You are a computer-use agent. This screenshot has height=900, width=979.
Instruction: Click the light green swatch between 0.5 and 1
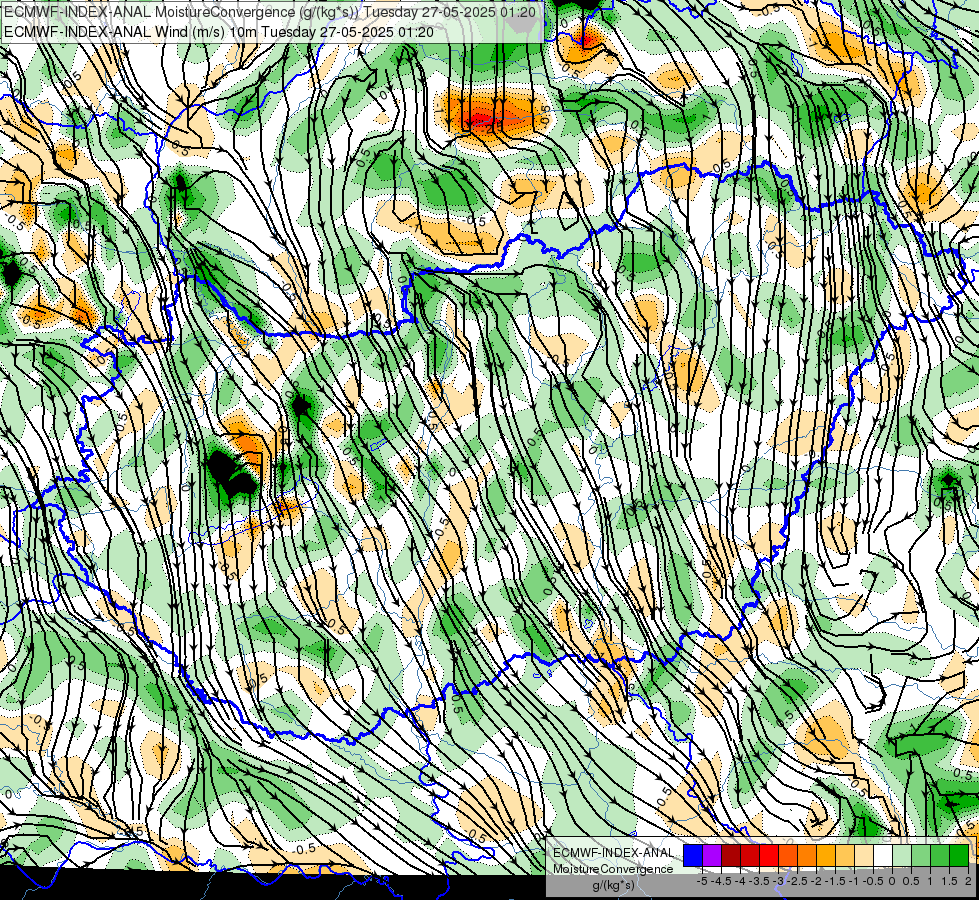[921, 855]
